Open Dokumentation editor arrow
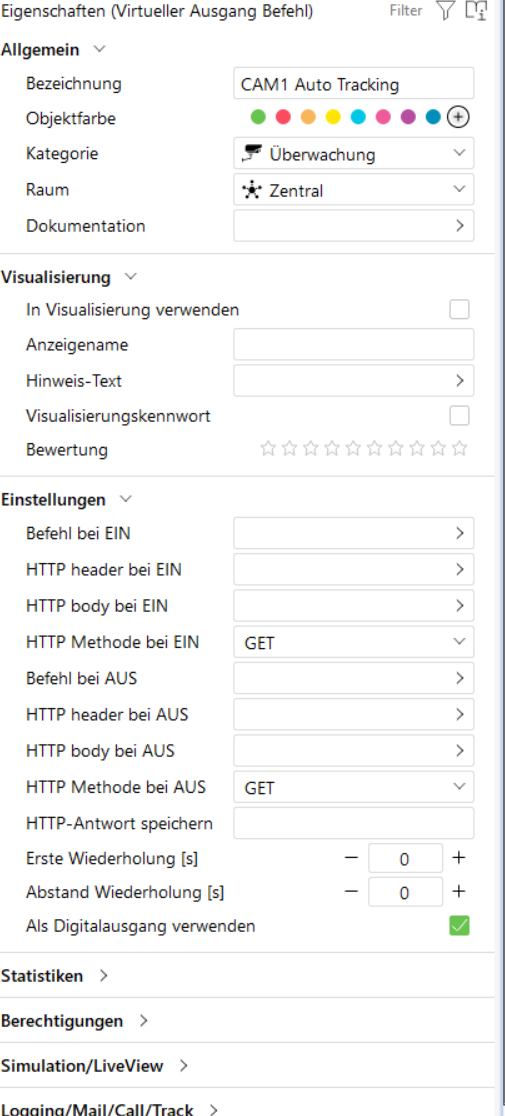 tap(459, 226)
